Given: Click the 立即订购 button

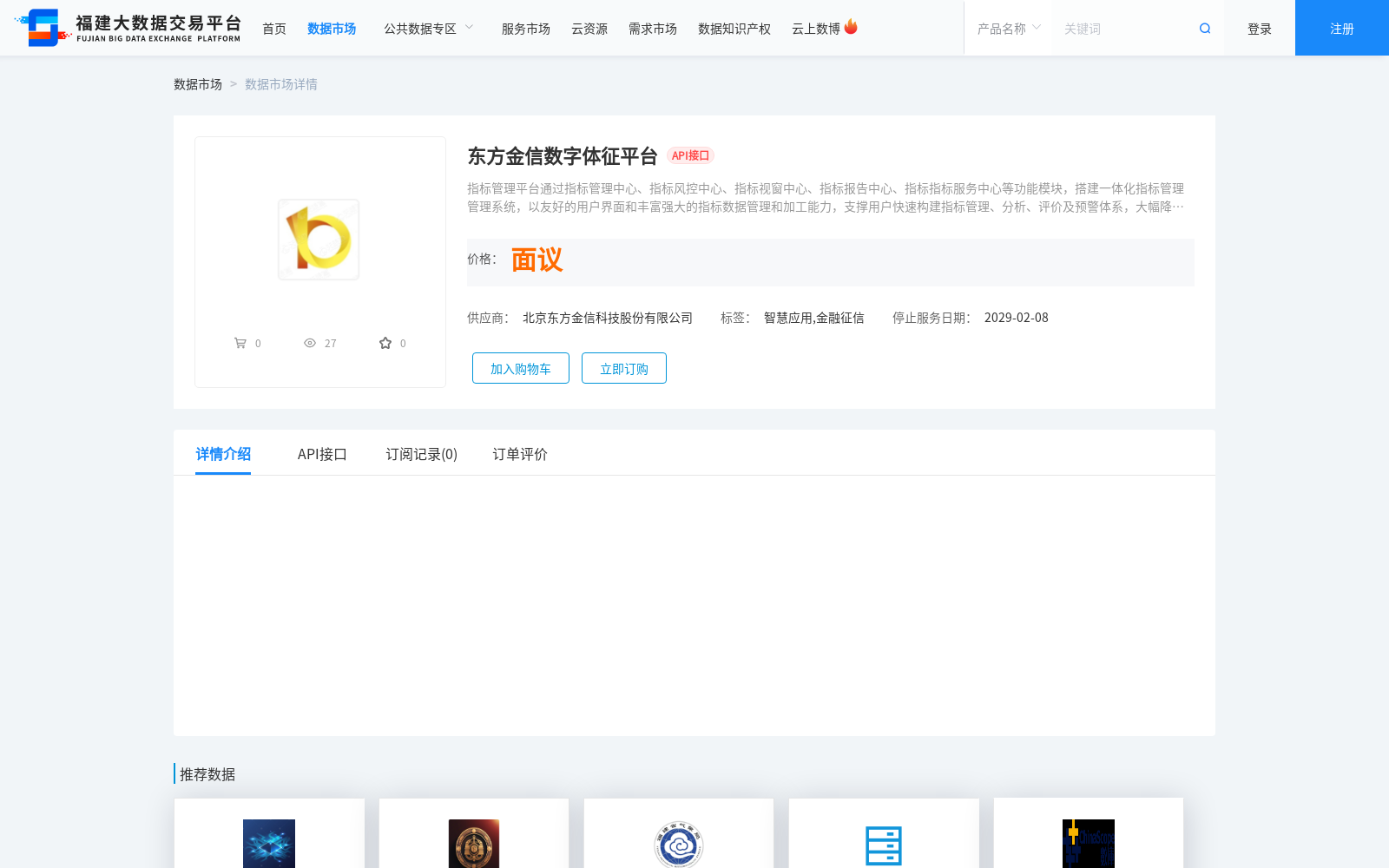Looking at the screenshot, I should [624, 368].
